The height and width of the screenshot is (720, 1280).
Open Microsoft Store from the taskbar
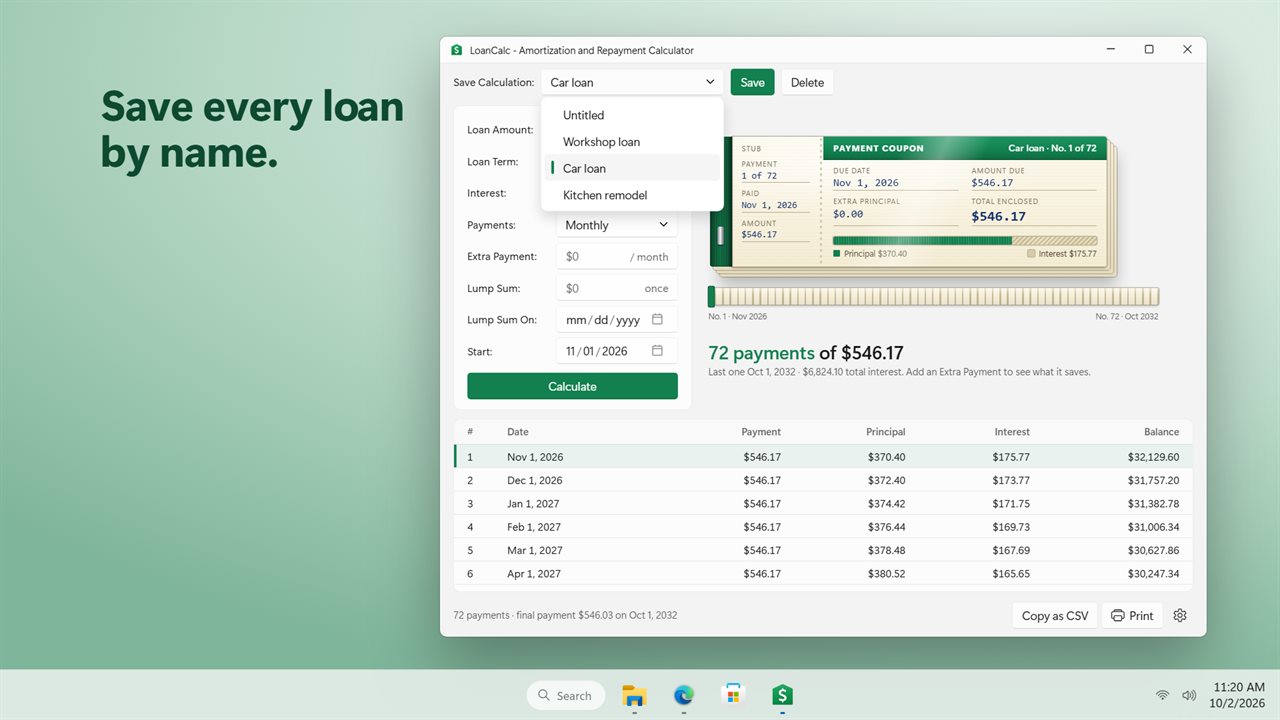pos(733,695)
